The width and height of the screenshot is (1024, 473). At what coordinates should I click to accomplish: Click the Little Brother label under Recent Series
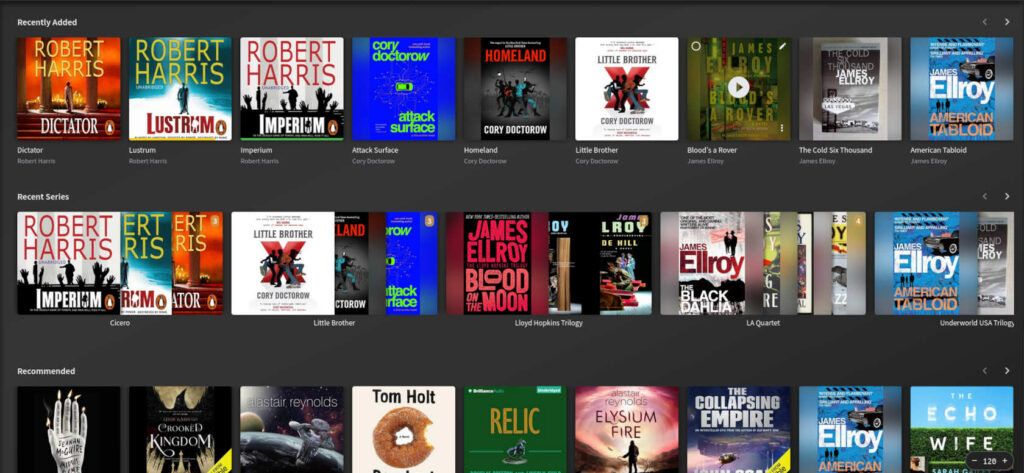[334, 323]
